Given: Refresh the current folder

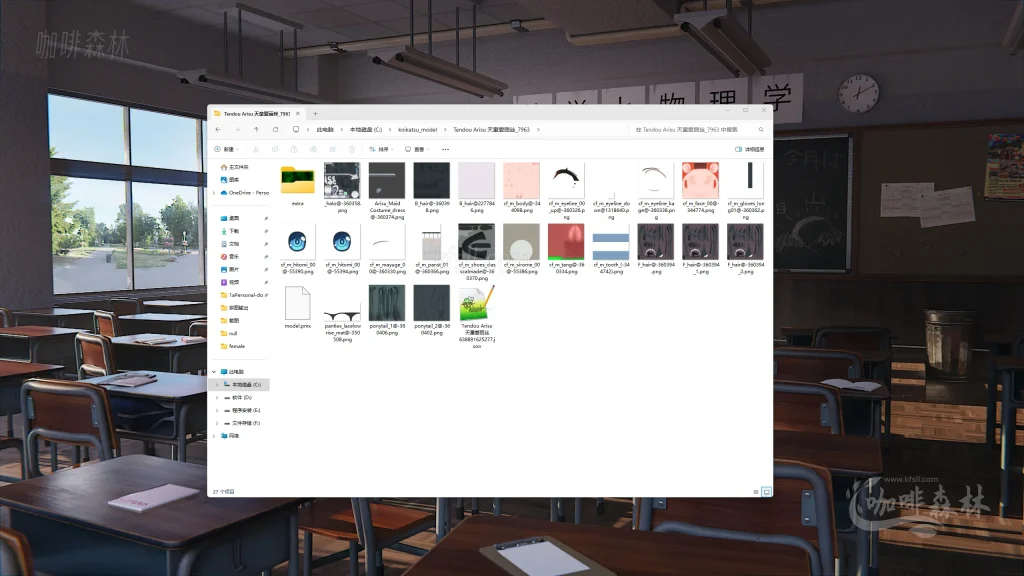Looking at the screenshot, I should click(275, 129).
